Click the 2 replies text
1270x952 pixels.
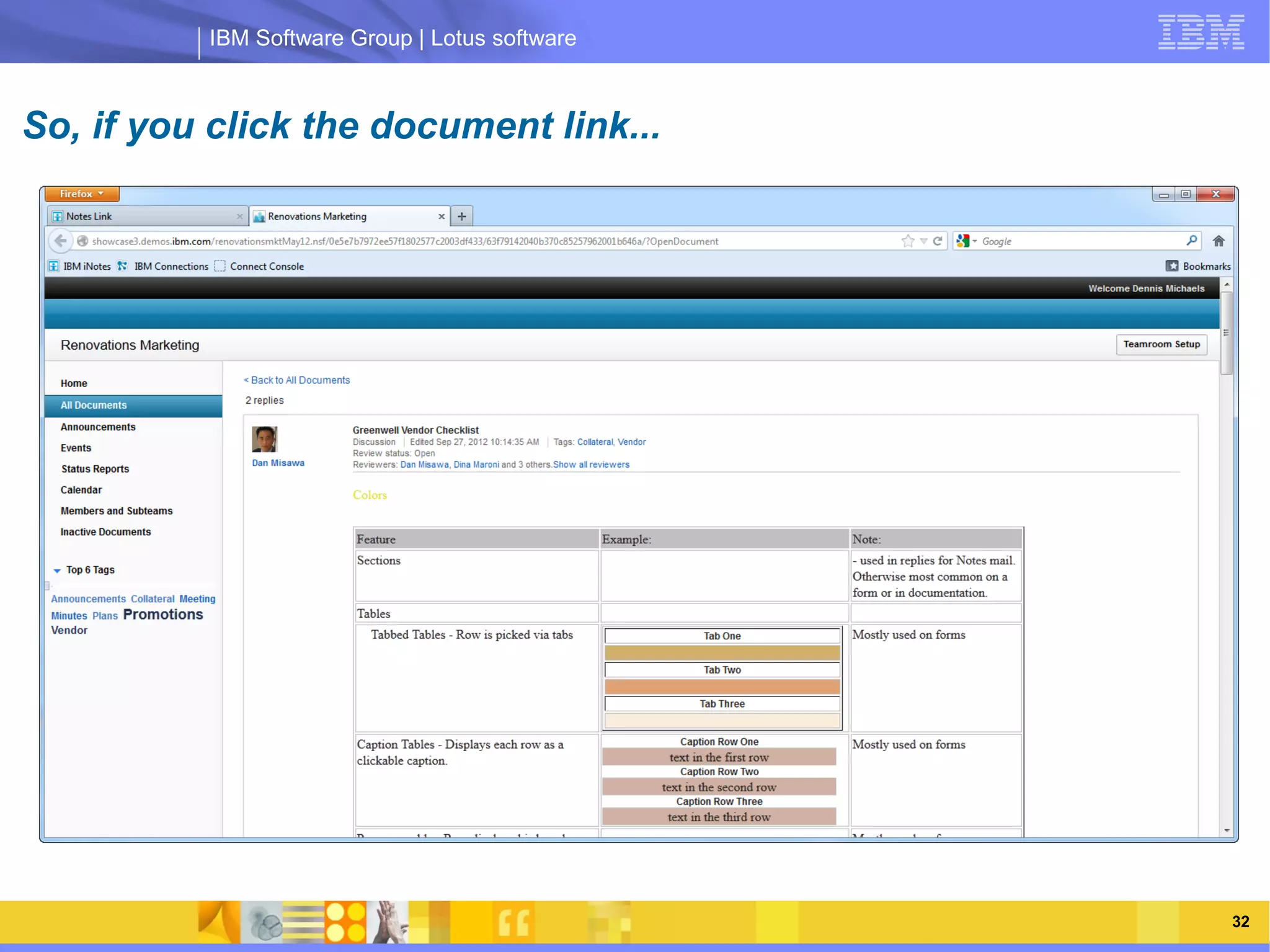click(x=265, y=401)
